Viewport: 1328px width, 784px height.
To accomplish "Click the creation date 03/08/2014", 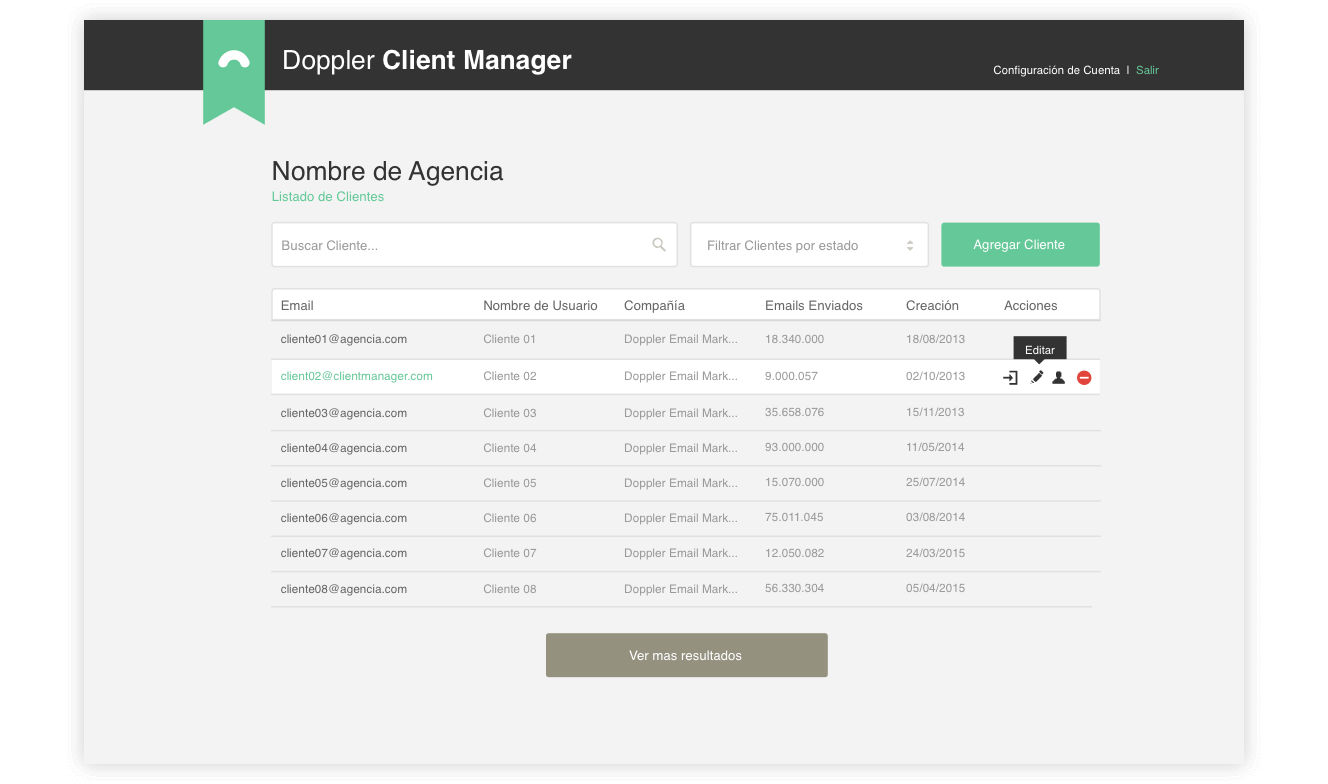I will pyautogui.click(x=936, y=517).
